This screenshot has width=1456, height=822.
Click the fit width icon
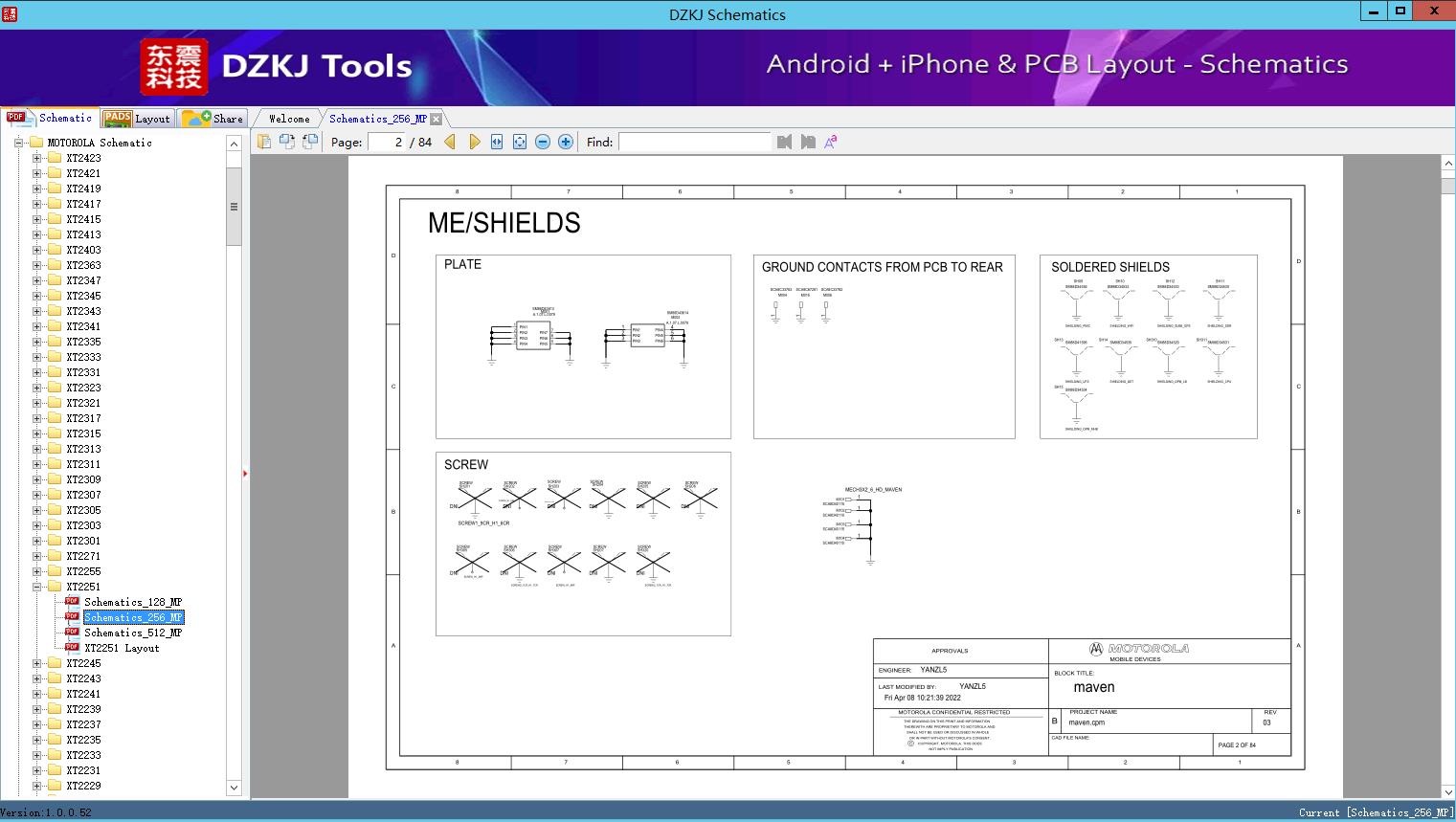pos(497,142)
